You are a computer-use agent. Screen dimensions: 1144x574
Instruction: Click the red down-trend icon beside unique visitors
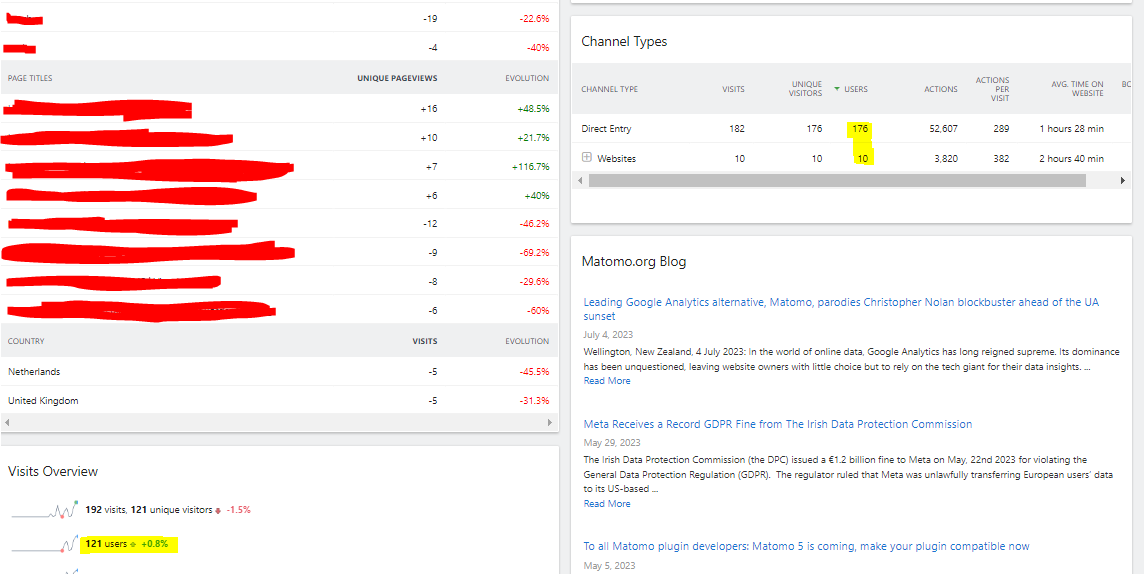point(218,511)
